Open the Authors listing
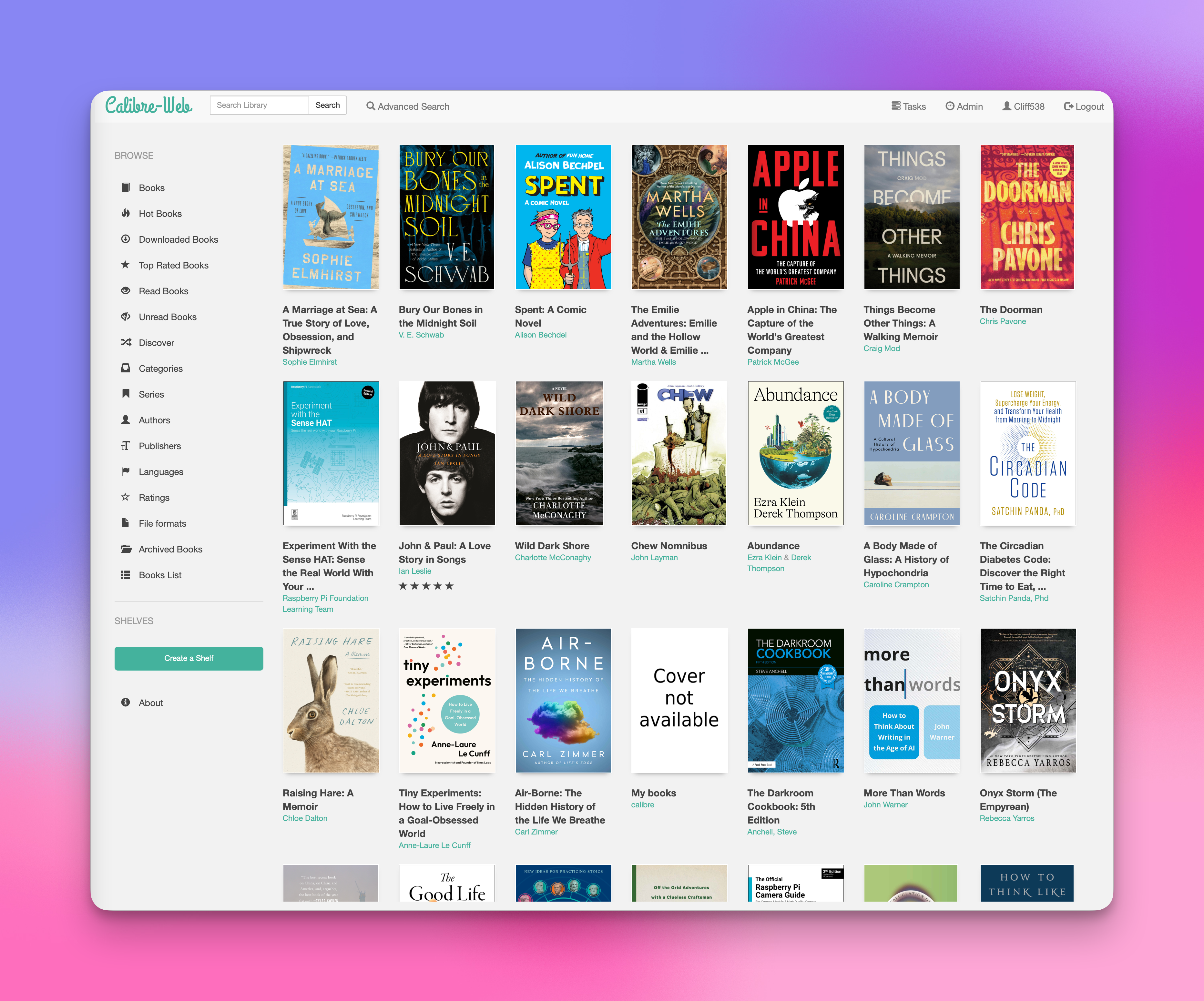Viewport: 1204px width, 1001px height. 154,420
